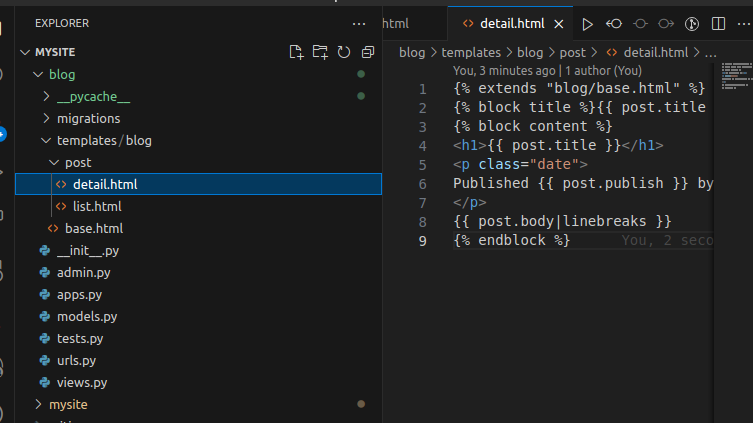Switch to the detail.html editor tab
Image resolution: width=753 pixels, height=423 pixels.
click(x=510, y=24)
